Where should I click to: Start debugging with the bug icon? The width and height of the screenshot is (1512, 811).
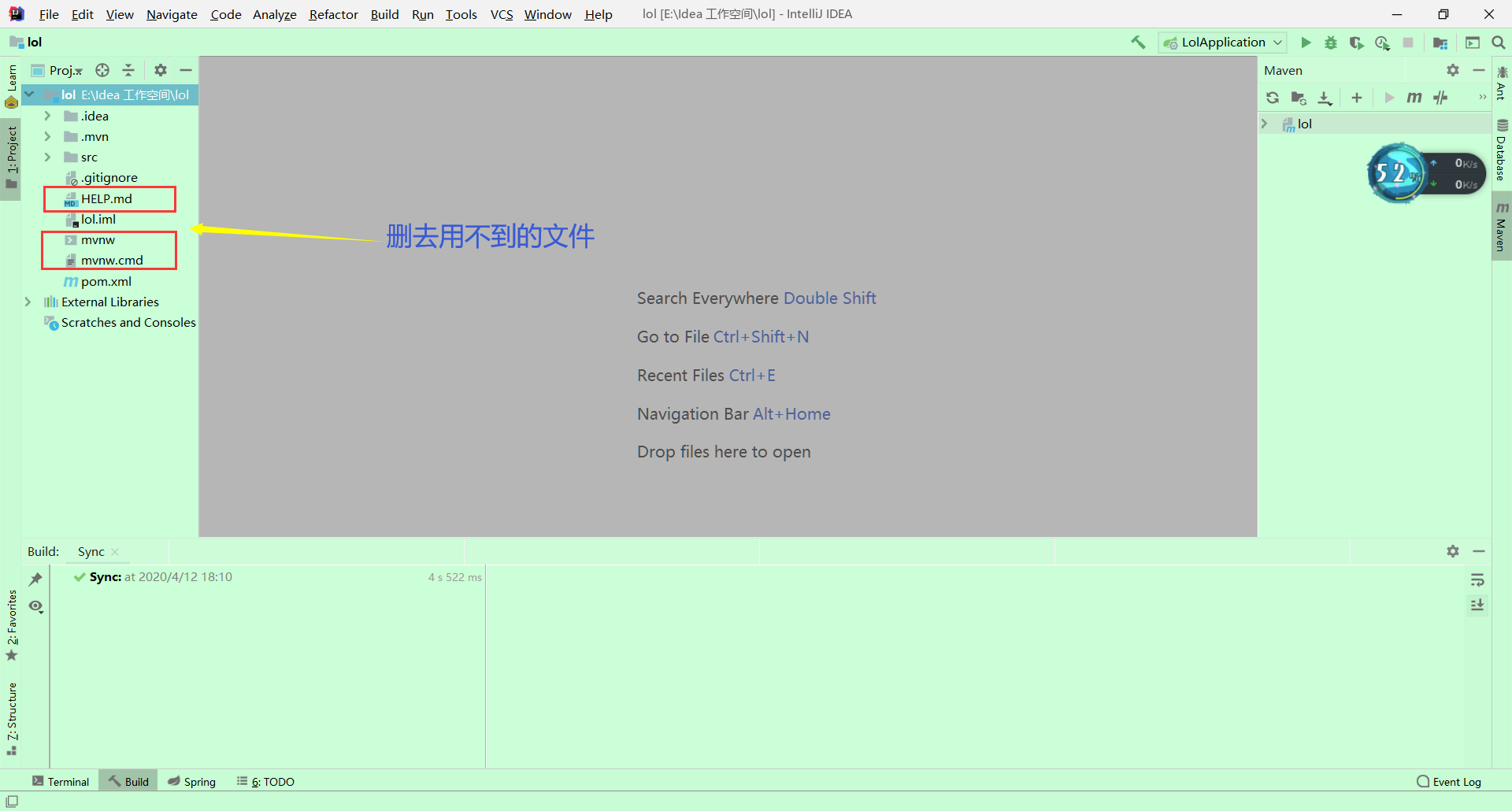[1331, 43]
